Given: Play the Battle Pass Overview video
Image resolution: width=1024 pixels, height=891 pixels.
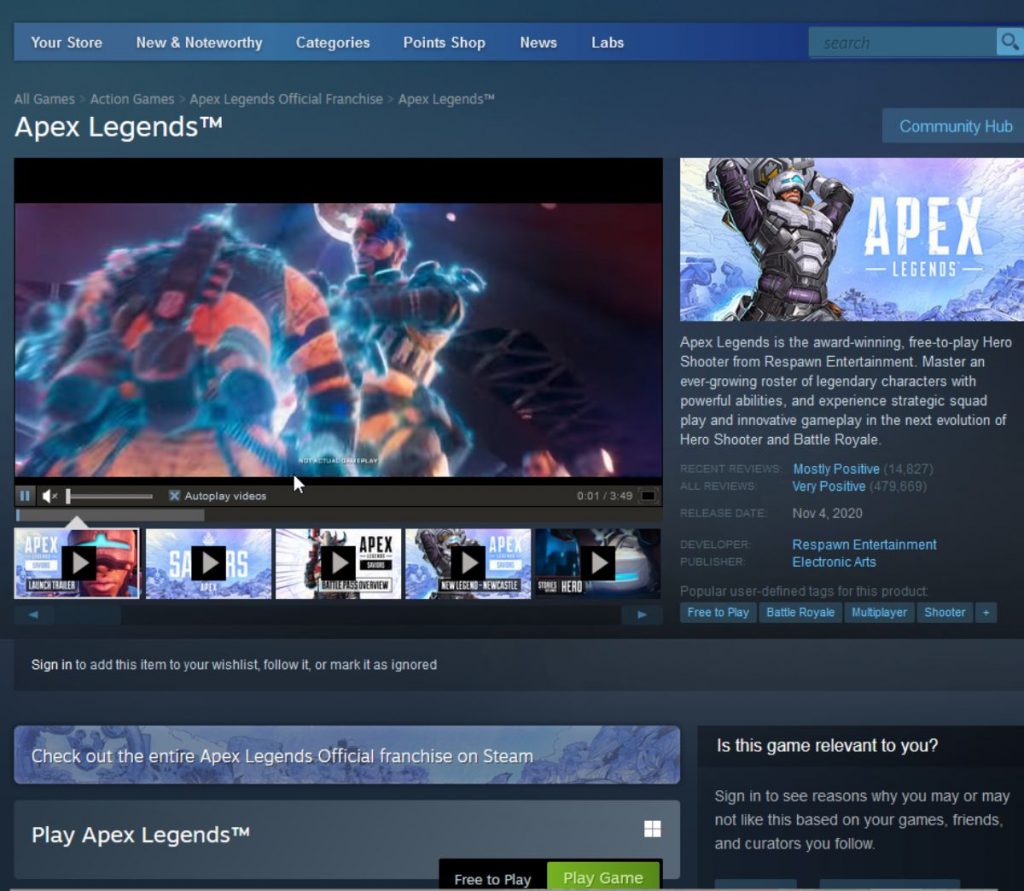Looking at the screenshot, I should point(338,562).
